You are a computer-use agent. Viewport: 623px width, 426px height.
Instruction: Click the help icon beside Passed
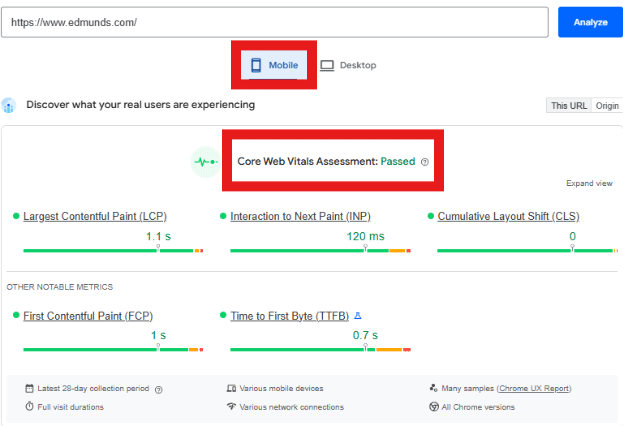(x=425, y=162)
